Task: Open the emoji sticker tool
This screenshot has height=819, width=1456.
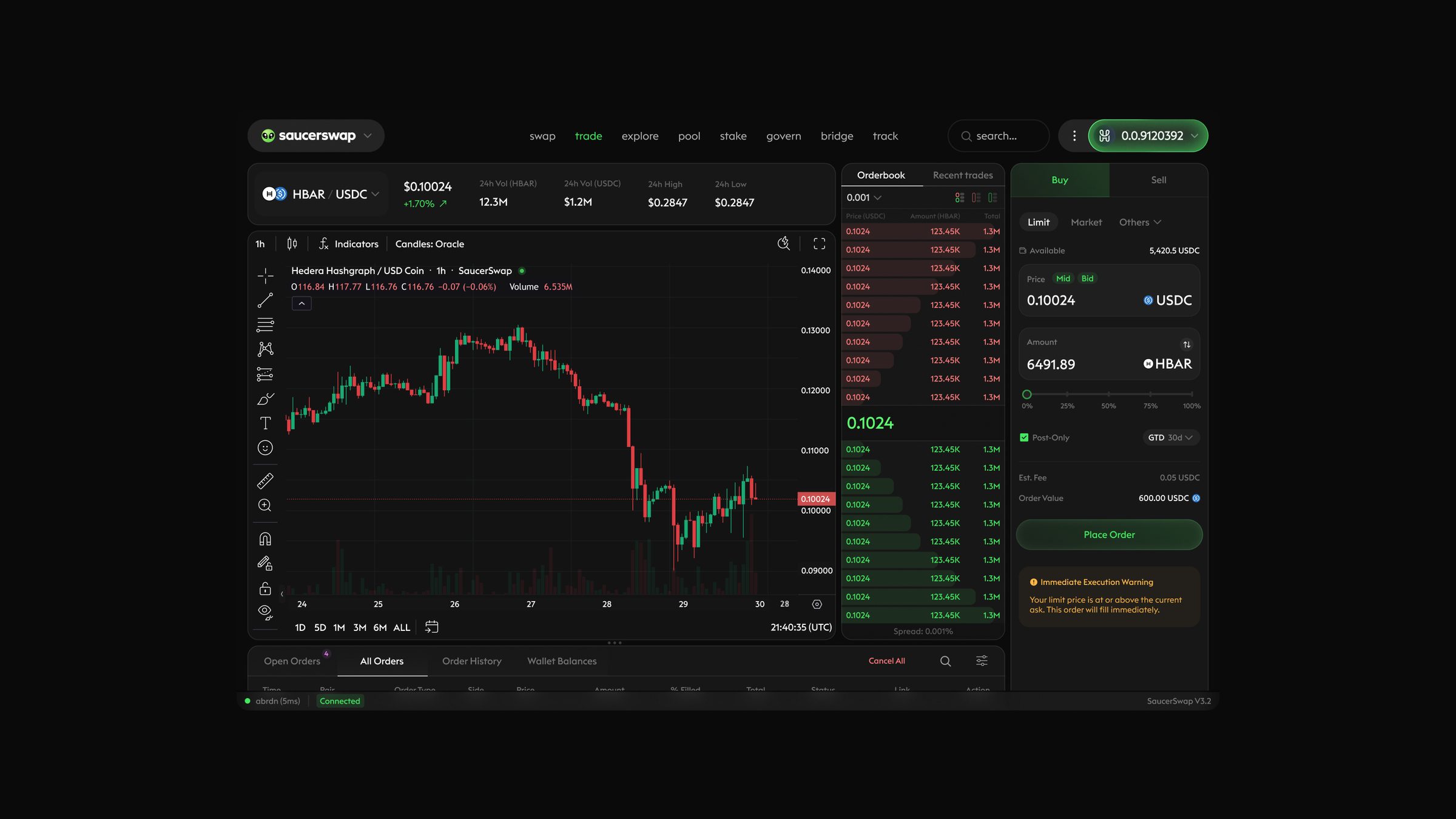Action: click(265, 448)
